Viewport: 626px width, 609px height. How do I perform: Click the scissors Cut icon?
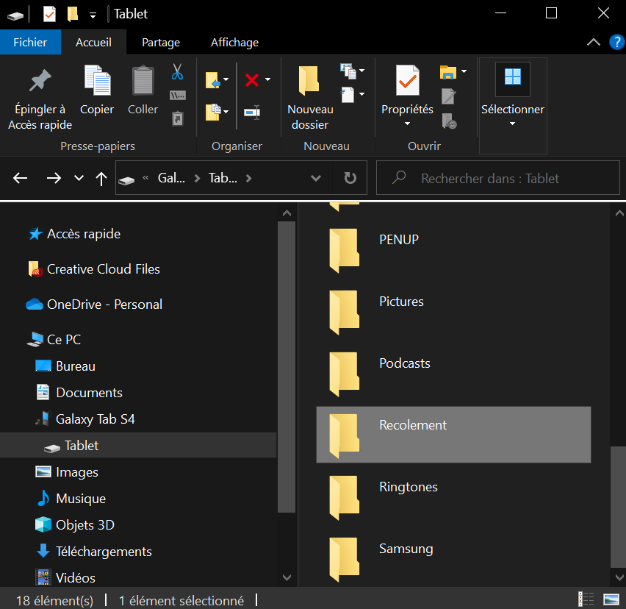177,72
